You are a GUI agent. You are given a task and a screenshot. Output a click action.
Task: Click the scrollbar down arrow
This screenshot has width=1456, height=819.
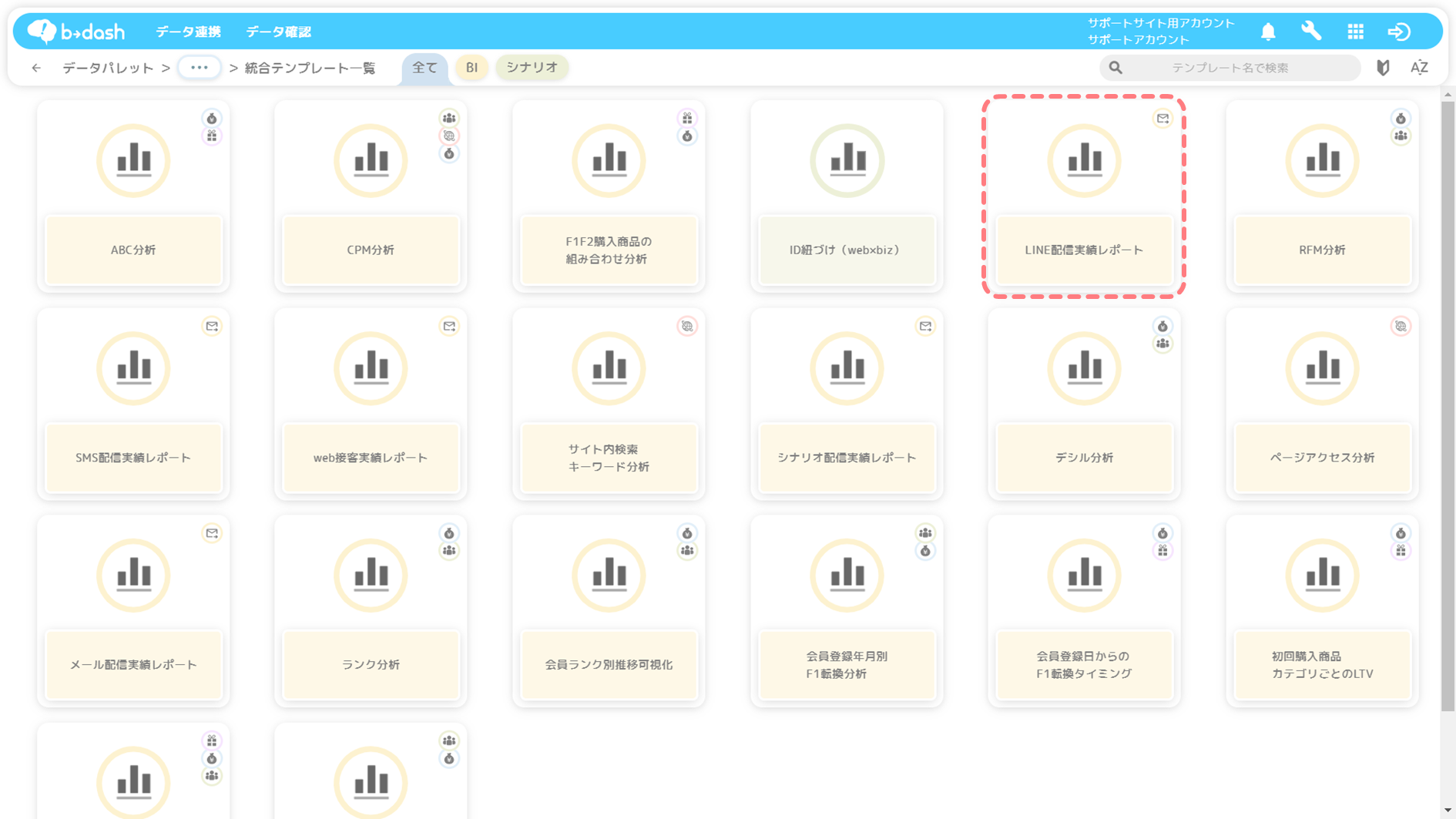(x=1448, y=811)
